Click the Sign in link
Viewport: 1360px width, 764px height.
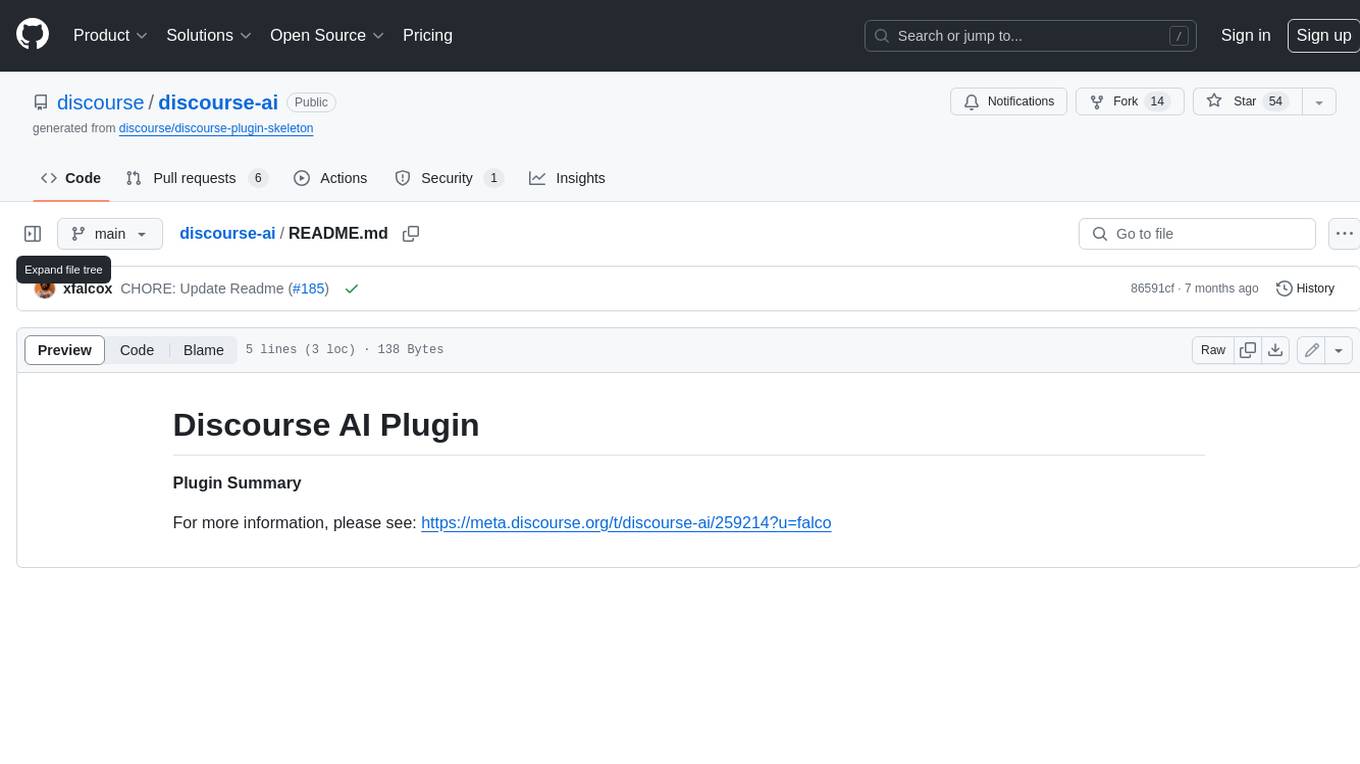[1246, 35]
